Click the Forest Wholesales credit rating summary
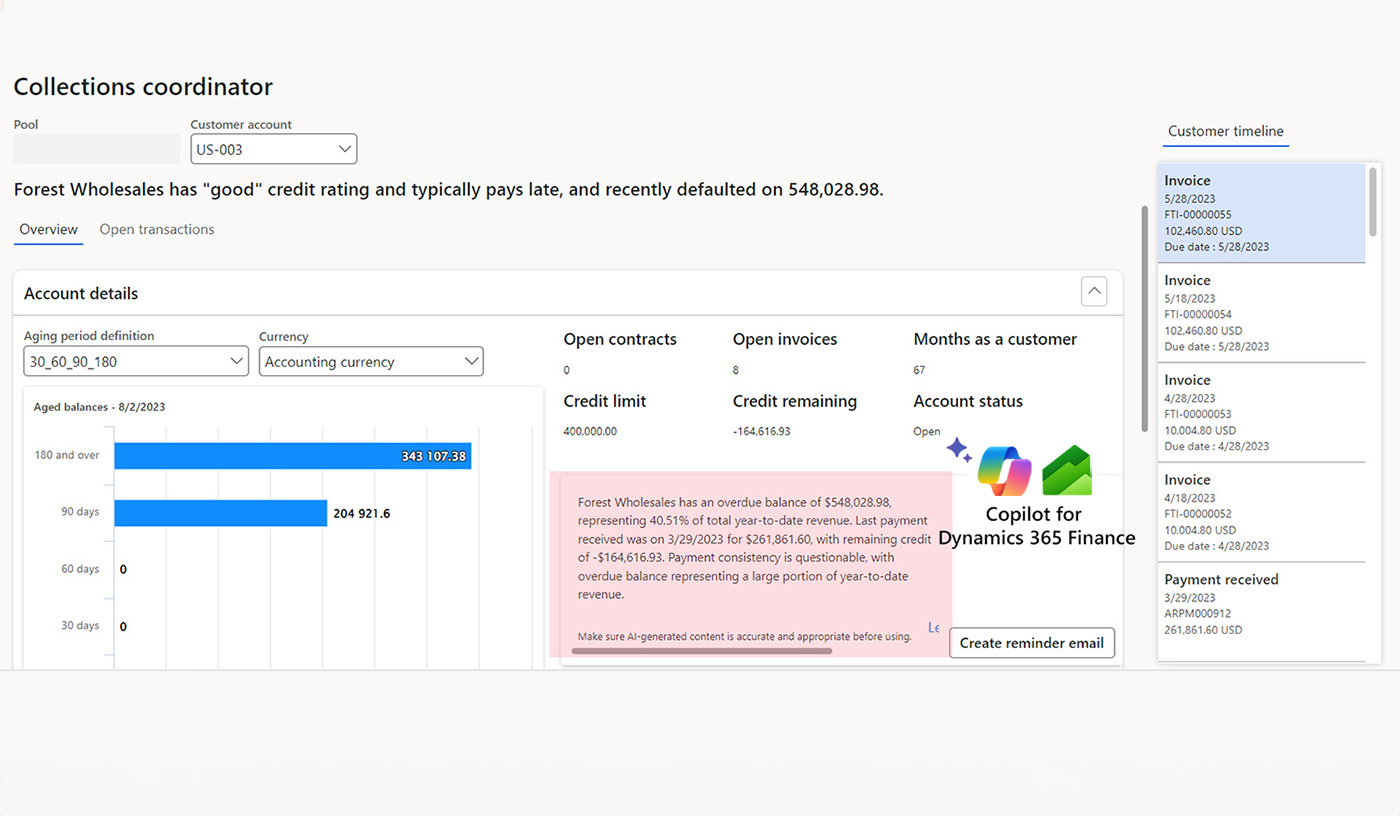 pos(449,189)
